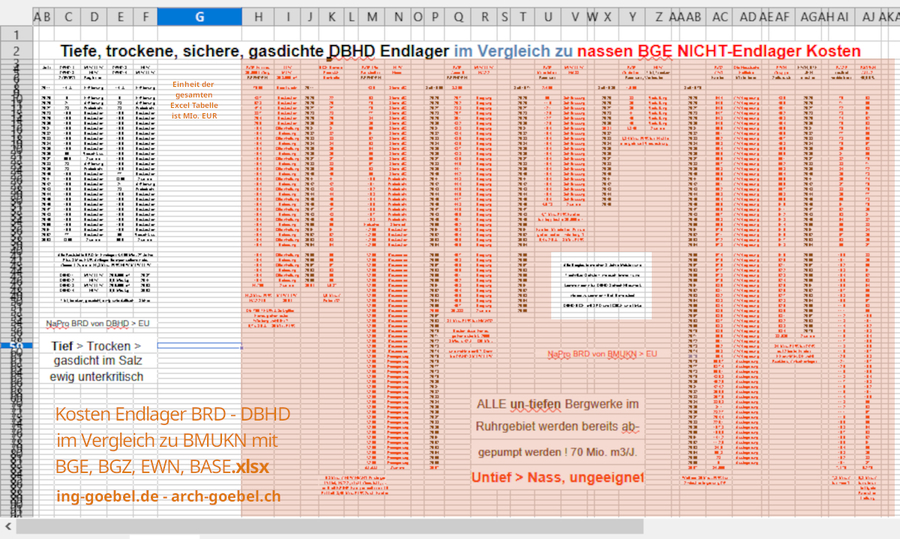
Task: Select column H header
Action: (x=258, y=16)
